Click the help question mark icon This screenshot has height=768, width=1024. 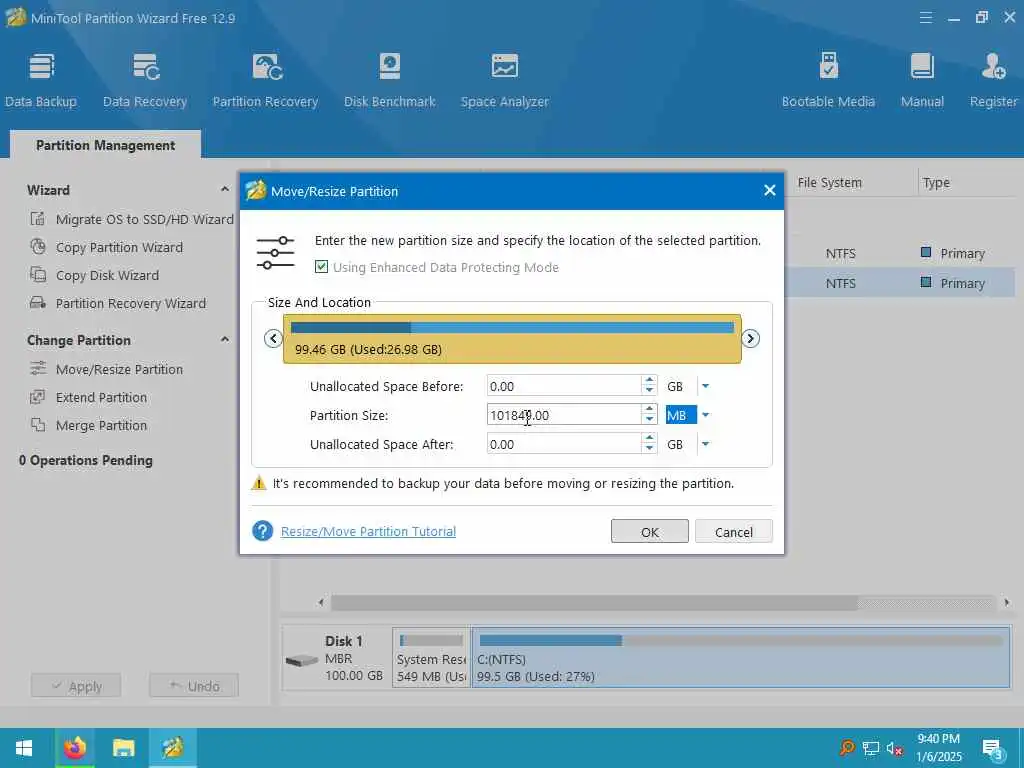pyautogui.click(x=263, y=531)
